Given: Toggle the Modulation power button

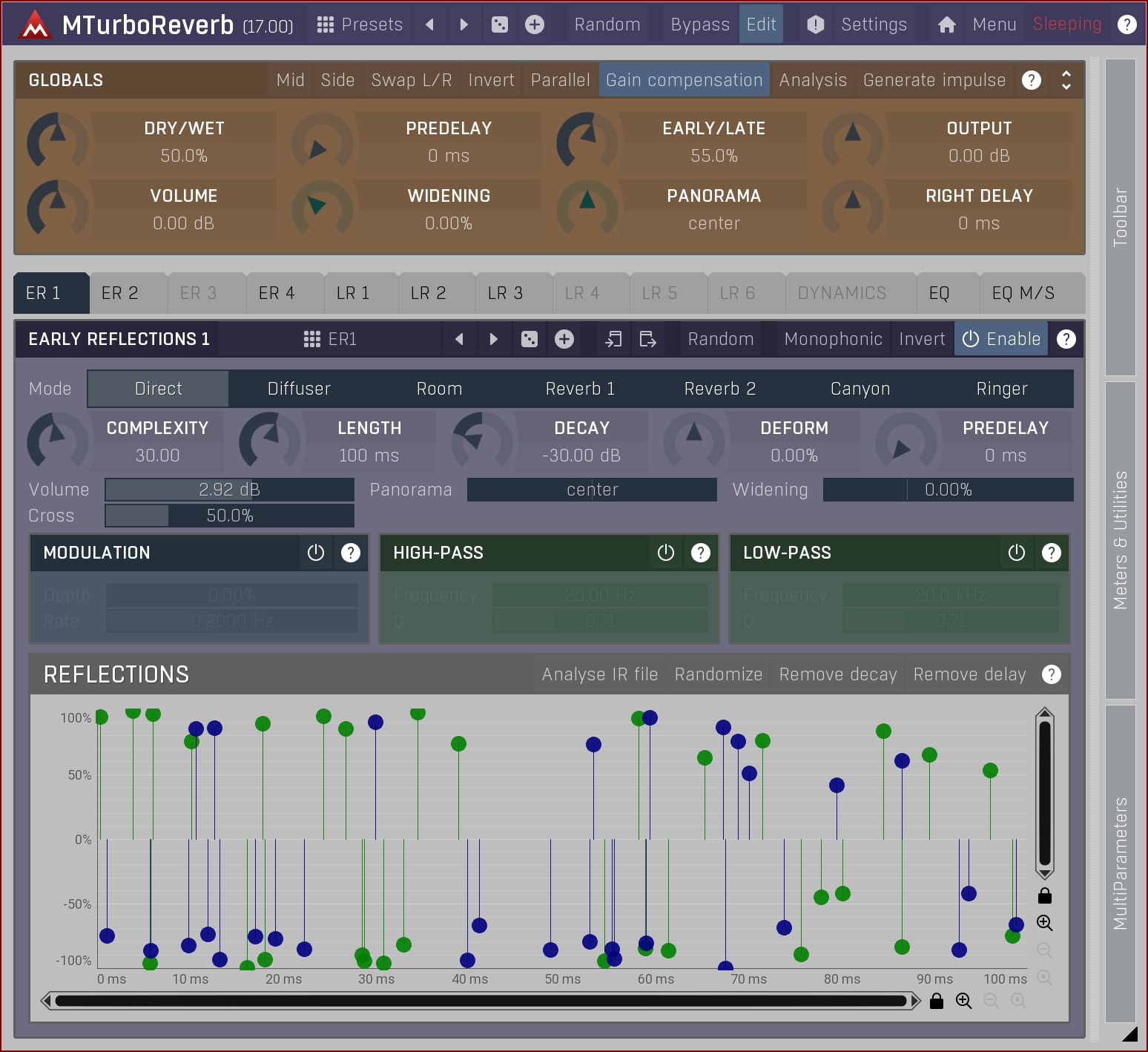Looking at the screenshot, I should click(x=316, y=553).
